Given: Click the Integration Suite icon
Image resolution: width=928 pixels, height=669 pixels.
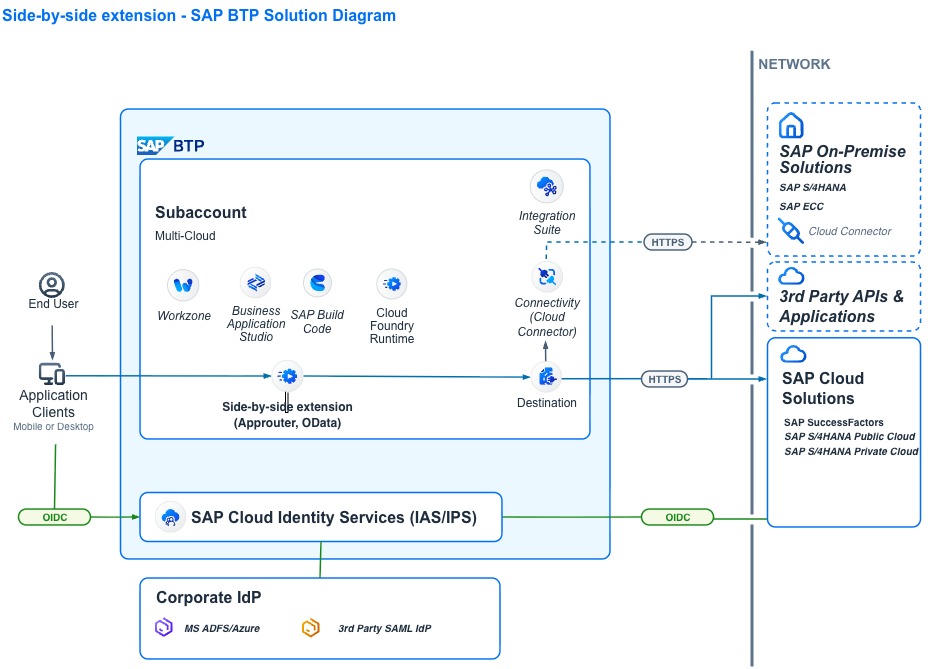Looking at the screenshot, I should (x=546, y=186).
